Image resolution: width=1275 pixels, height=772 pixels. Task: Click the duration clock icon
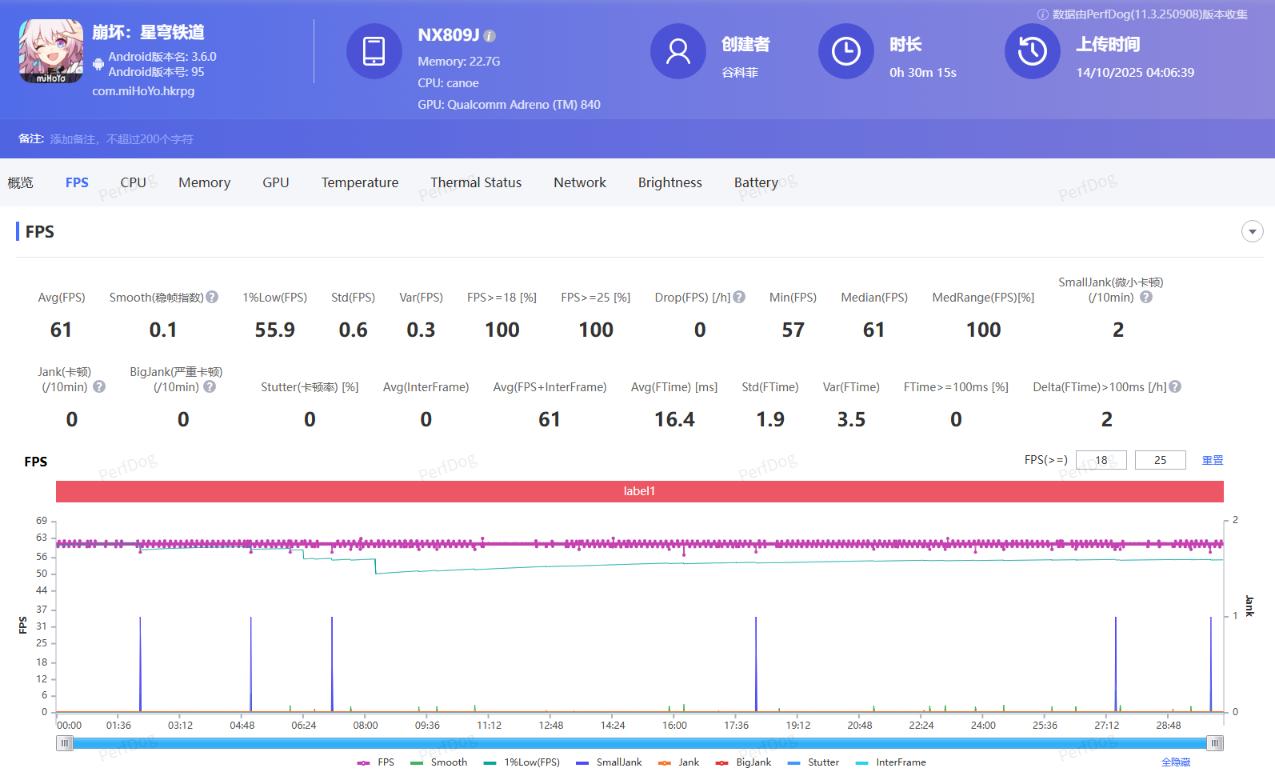click(846, 51)
